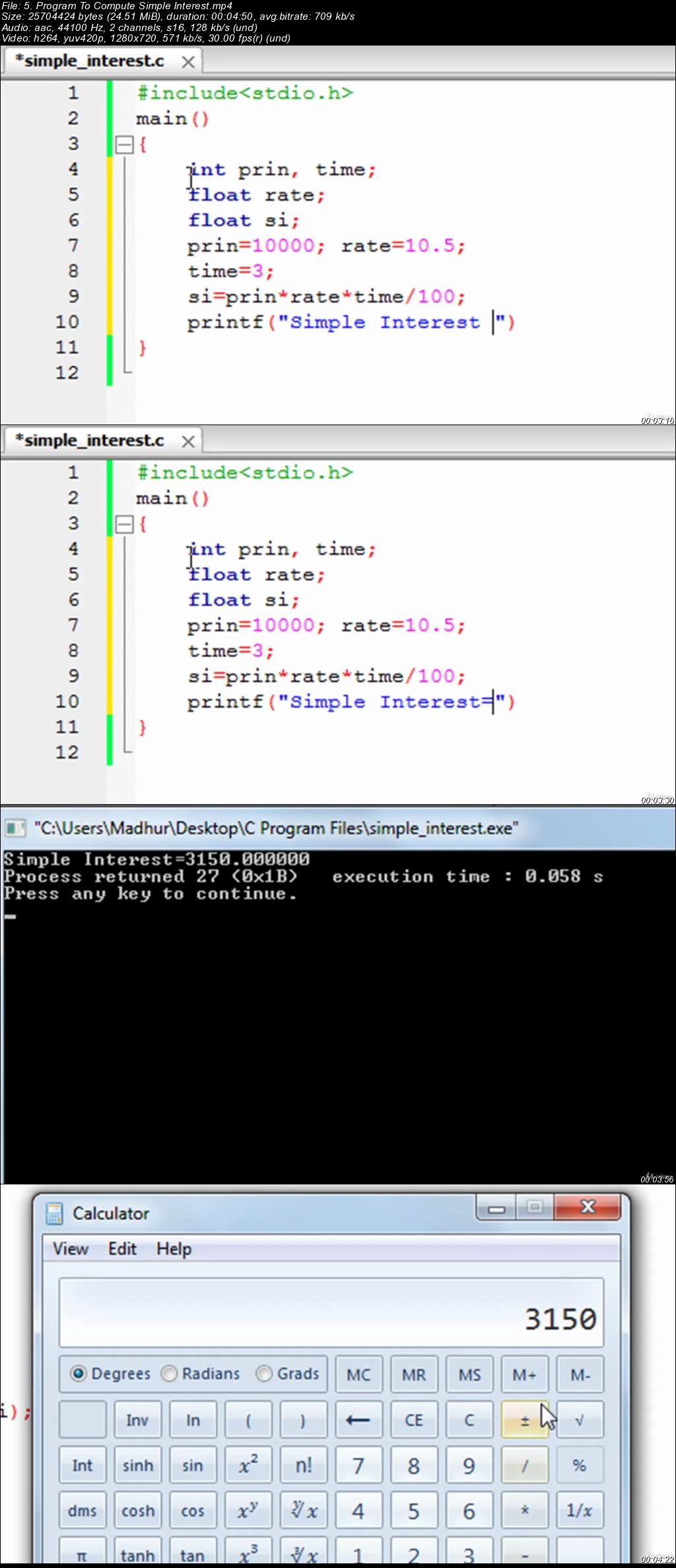
Task: Click the y-th root of x button
Action: (x=303, y=1511)
